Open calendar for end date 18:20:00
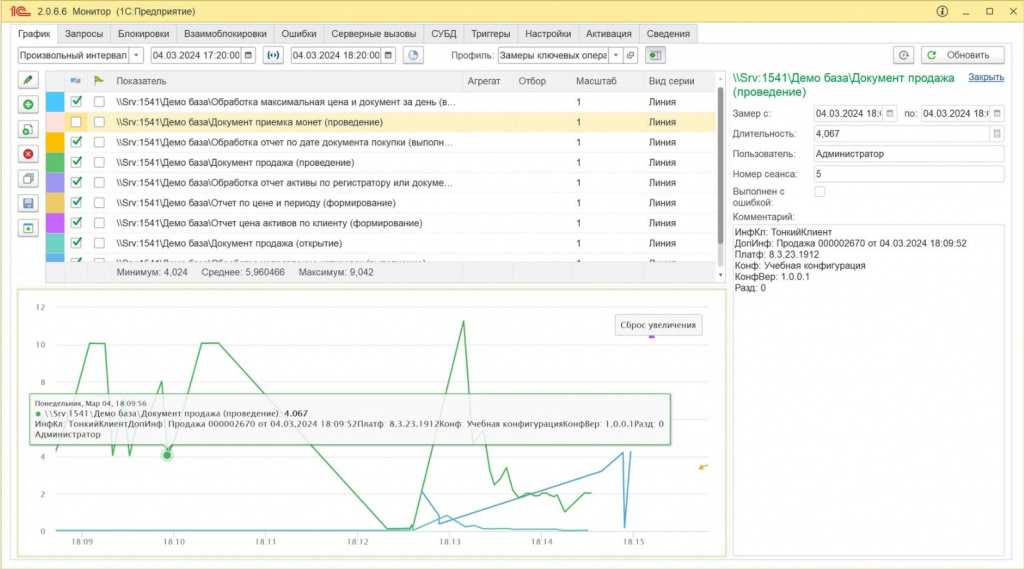Image resolution: width=1024 pixels, height=569 pixels. (x=389, y=56)
